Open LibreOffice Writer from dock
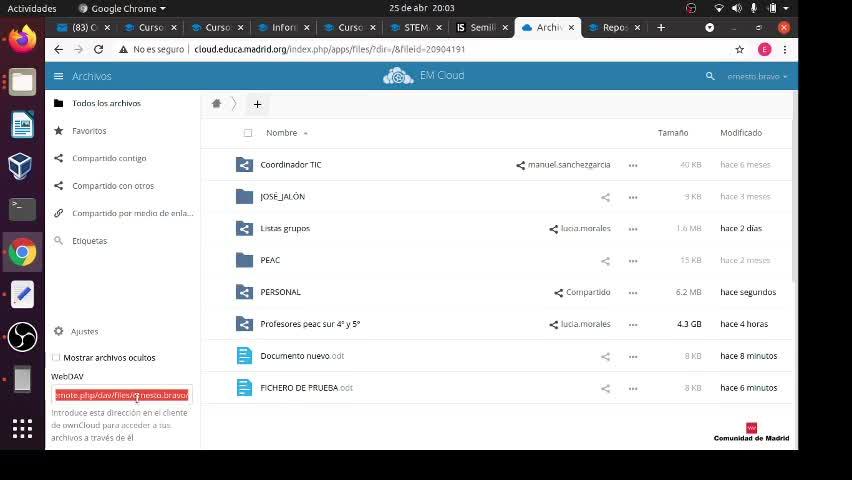Screen dimensions: 852x480 (22, 124)
